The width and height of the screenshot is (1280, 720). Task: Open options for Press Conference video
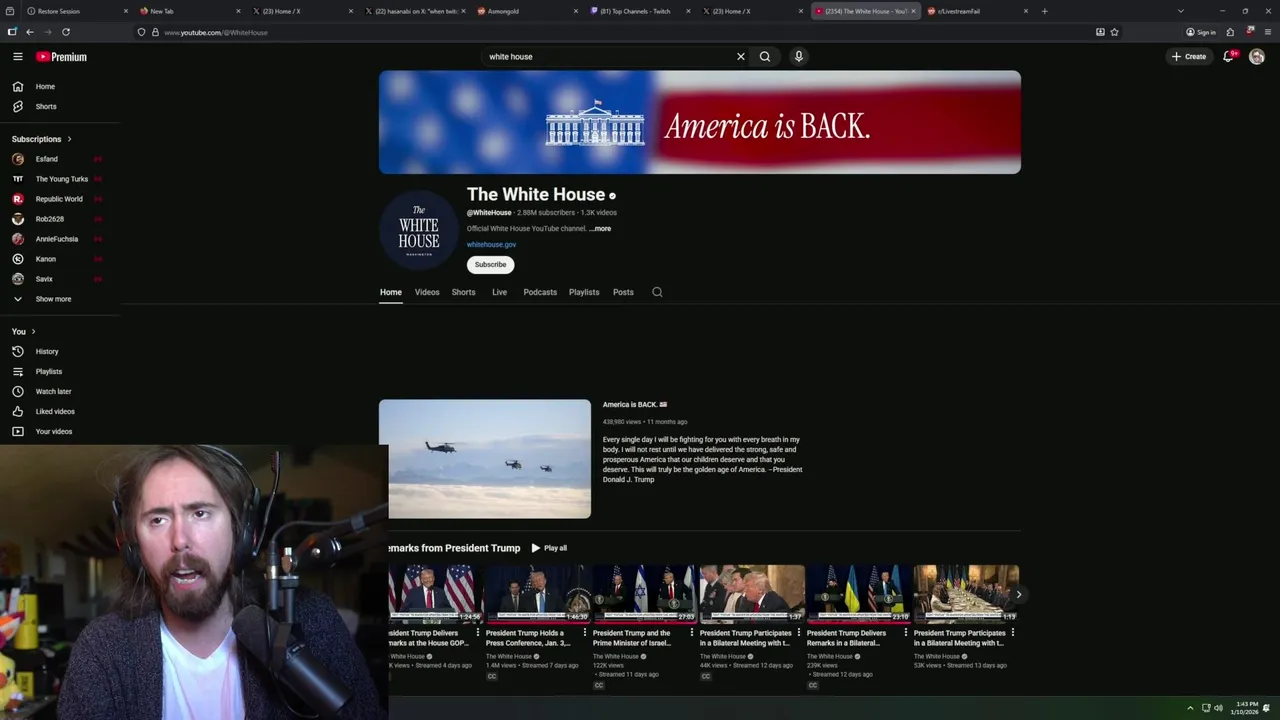(x=585, y=633)
